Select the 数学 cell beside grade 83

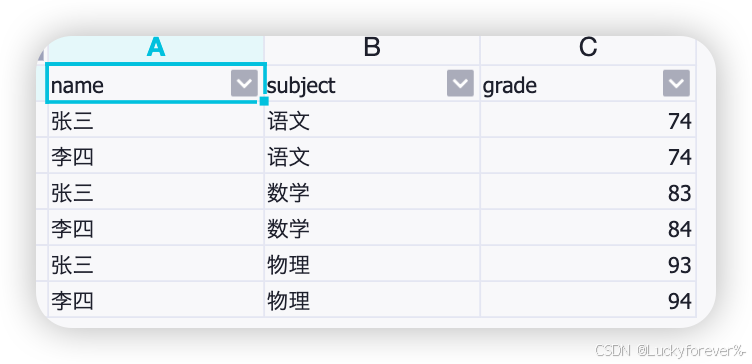(372, 191)
